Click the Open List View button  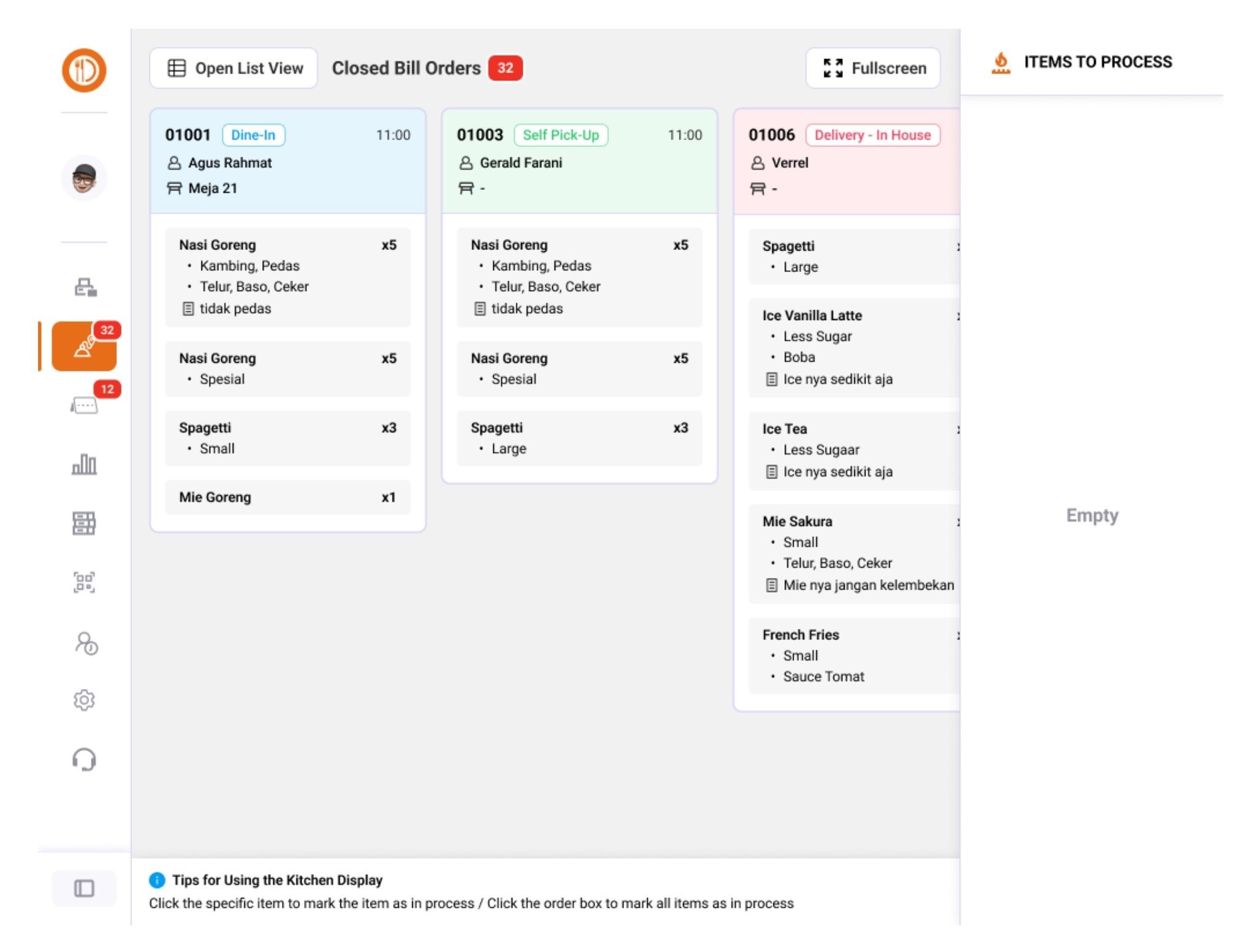tap(234, 68)
